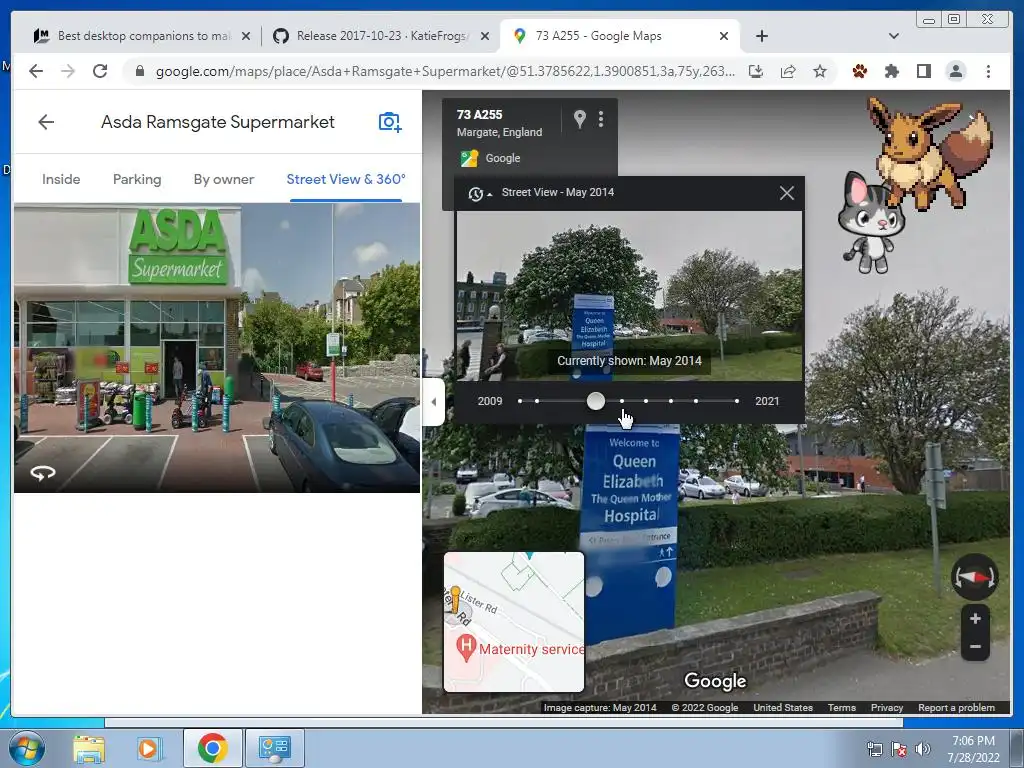Close the Release 2017-10-23 GitHub tab
Screen dimensions: 1024x768
click(485, 36)
